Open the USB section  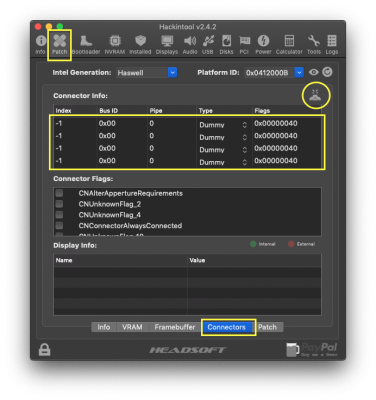coord(208,44)
